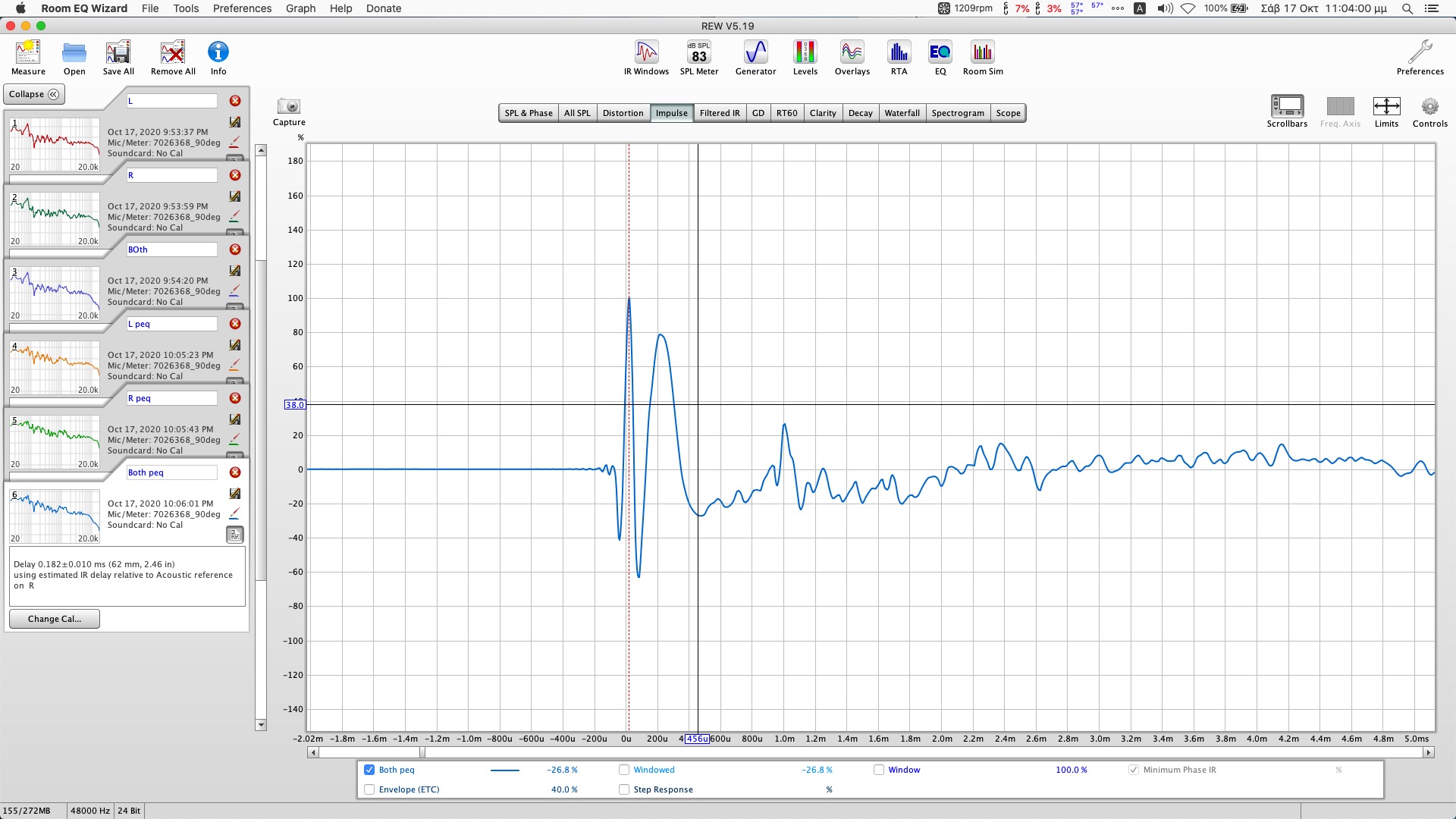Open graph Limits settings

(1385, 111)
